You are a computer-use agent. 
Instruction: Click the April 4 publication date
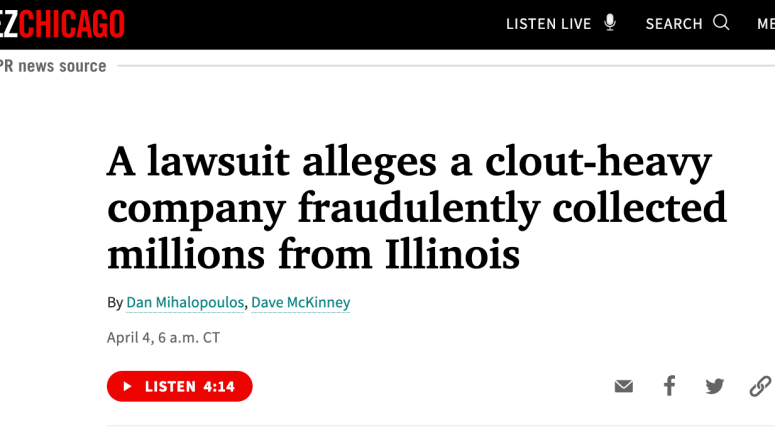[x=163, y=337]
